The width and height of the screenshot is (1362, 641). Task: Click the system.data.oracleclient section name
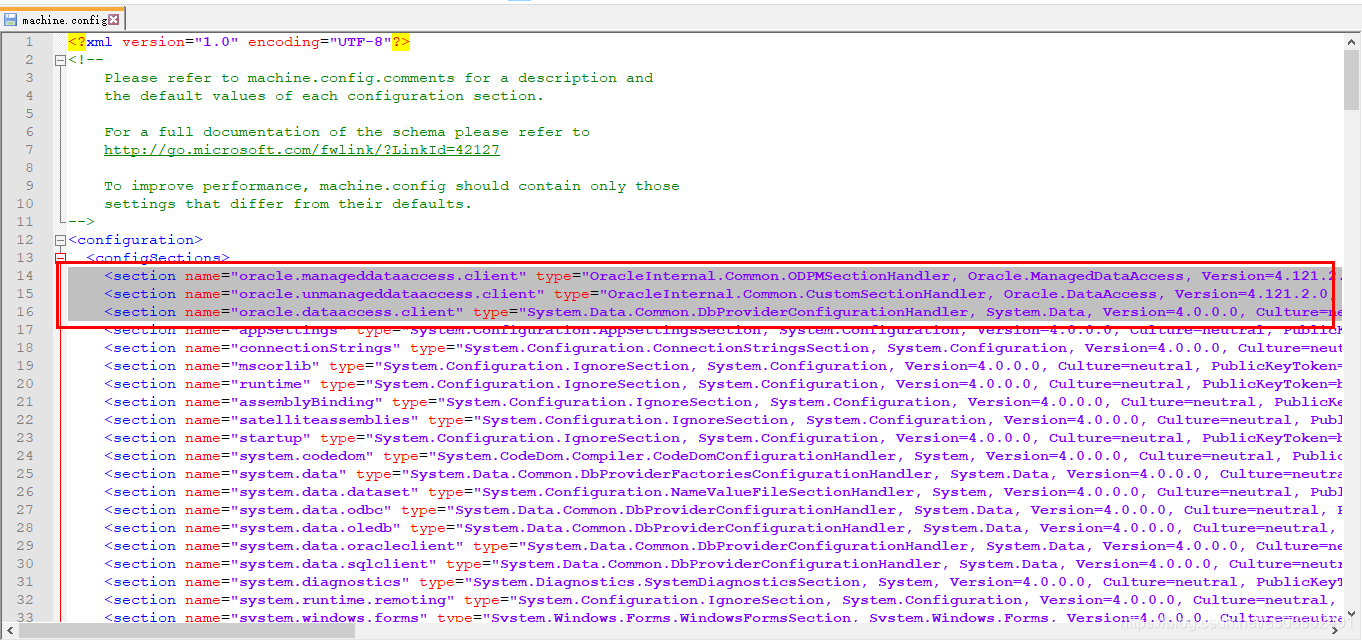[347, 546]
